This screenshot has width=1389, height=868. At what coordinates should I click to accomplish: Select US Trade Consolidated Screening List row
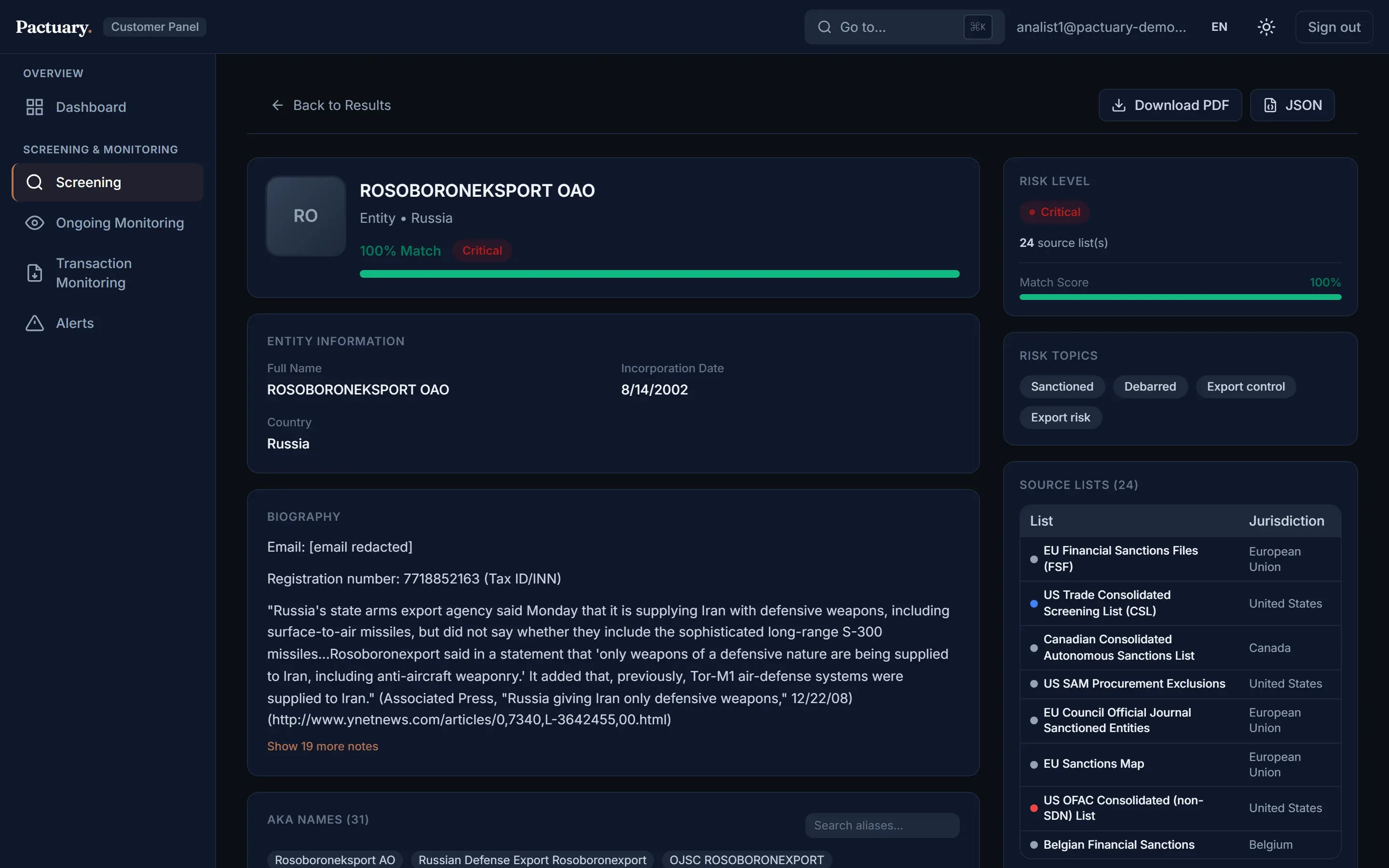(1180, 603)
